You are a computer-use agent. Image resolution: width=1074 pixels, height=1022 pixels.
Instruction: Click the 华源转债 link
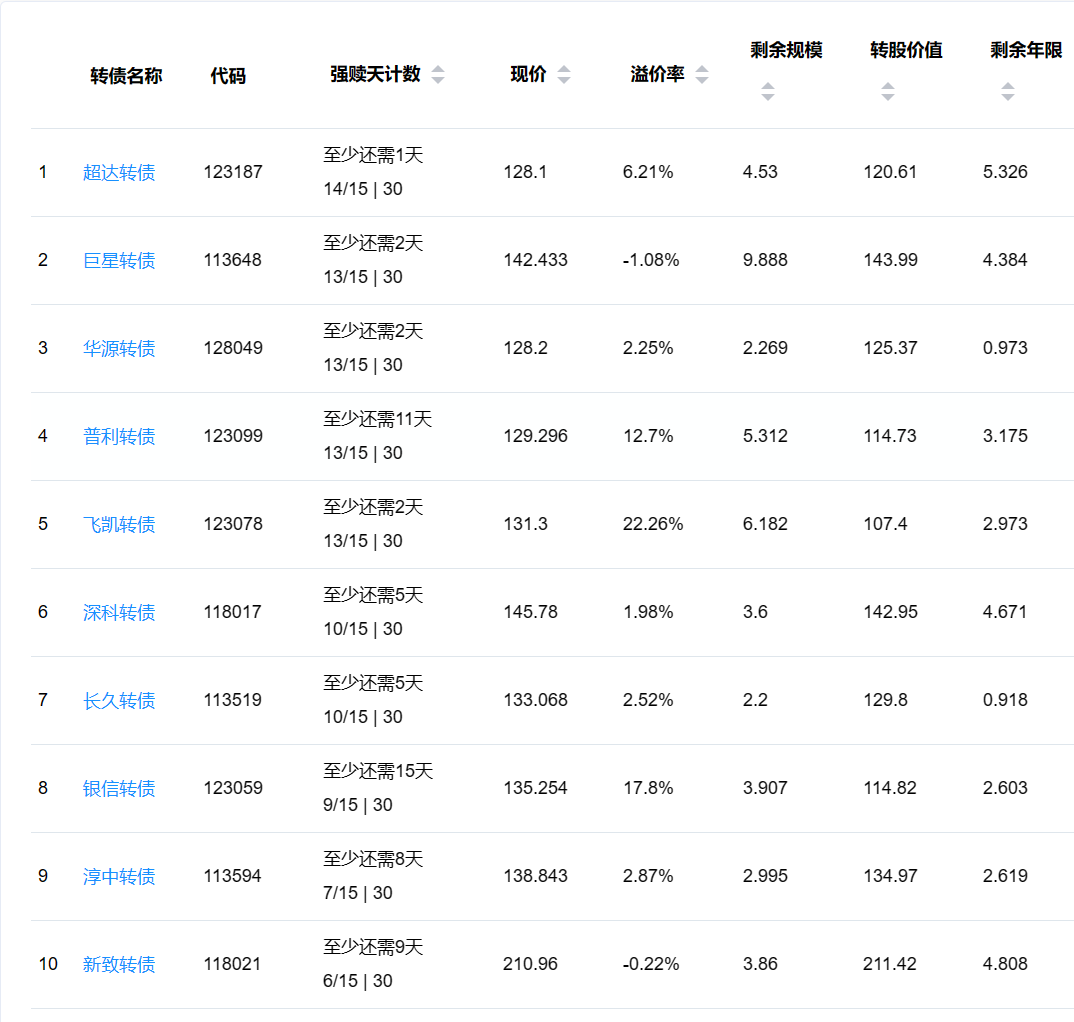(x=119, y=349)
